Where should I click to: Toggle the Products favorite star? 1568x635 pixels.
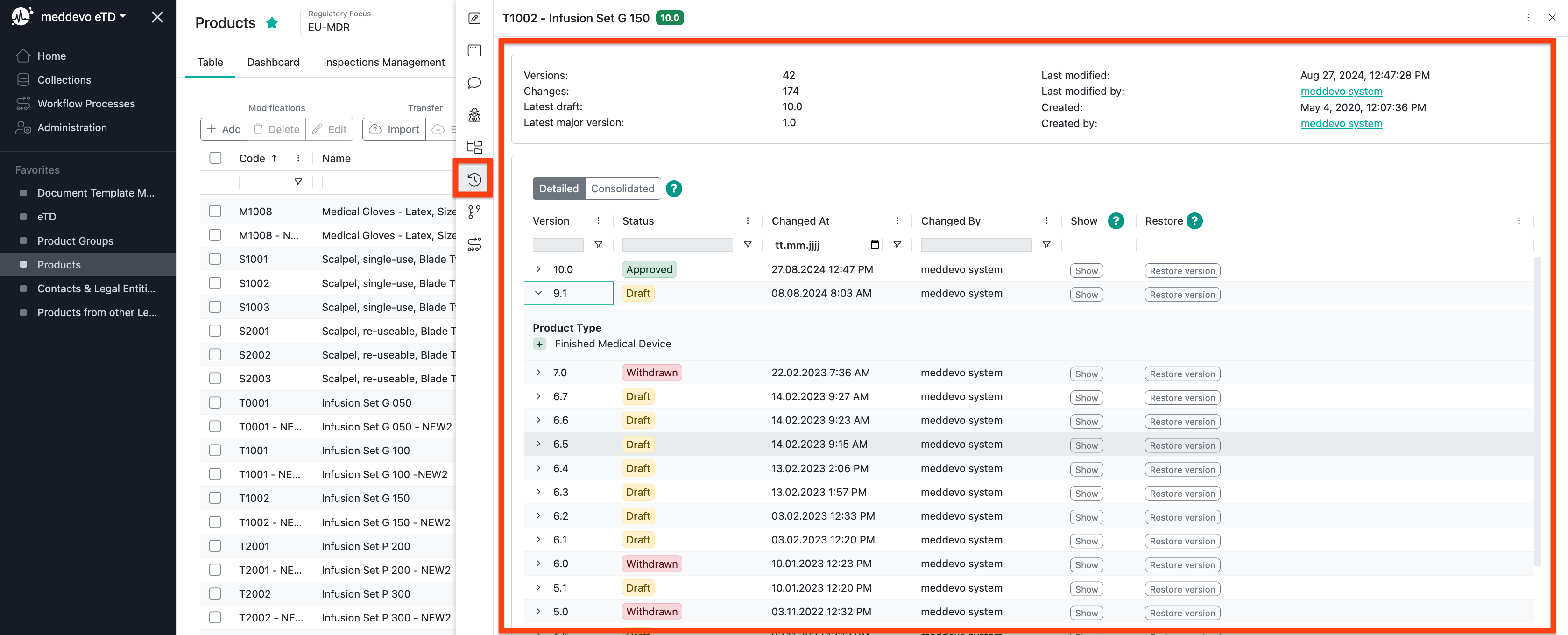[272, 23]
